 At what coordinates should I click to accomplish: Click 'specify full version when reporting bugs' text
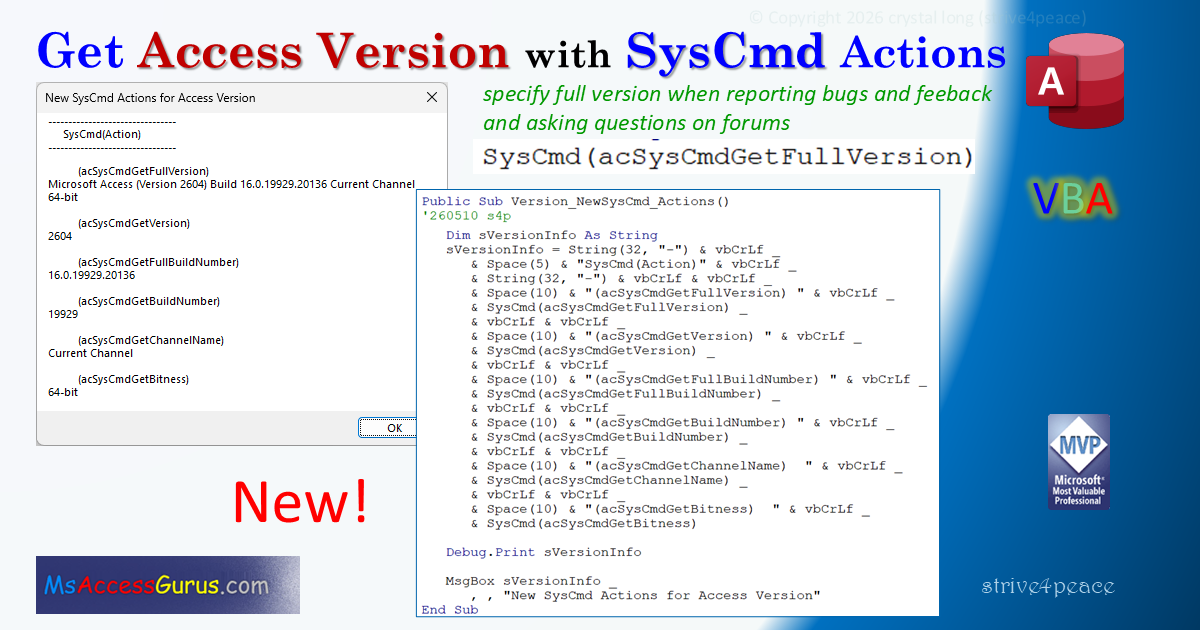coord(737,94)
